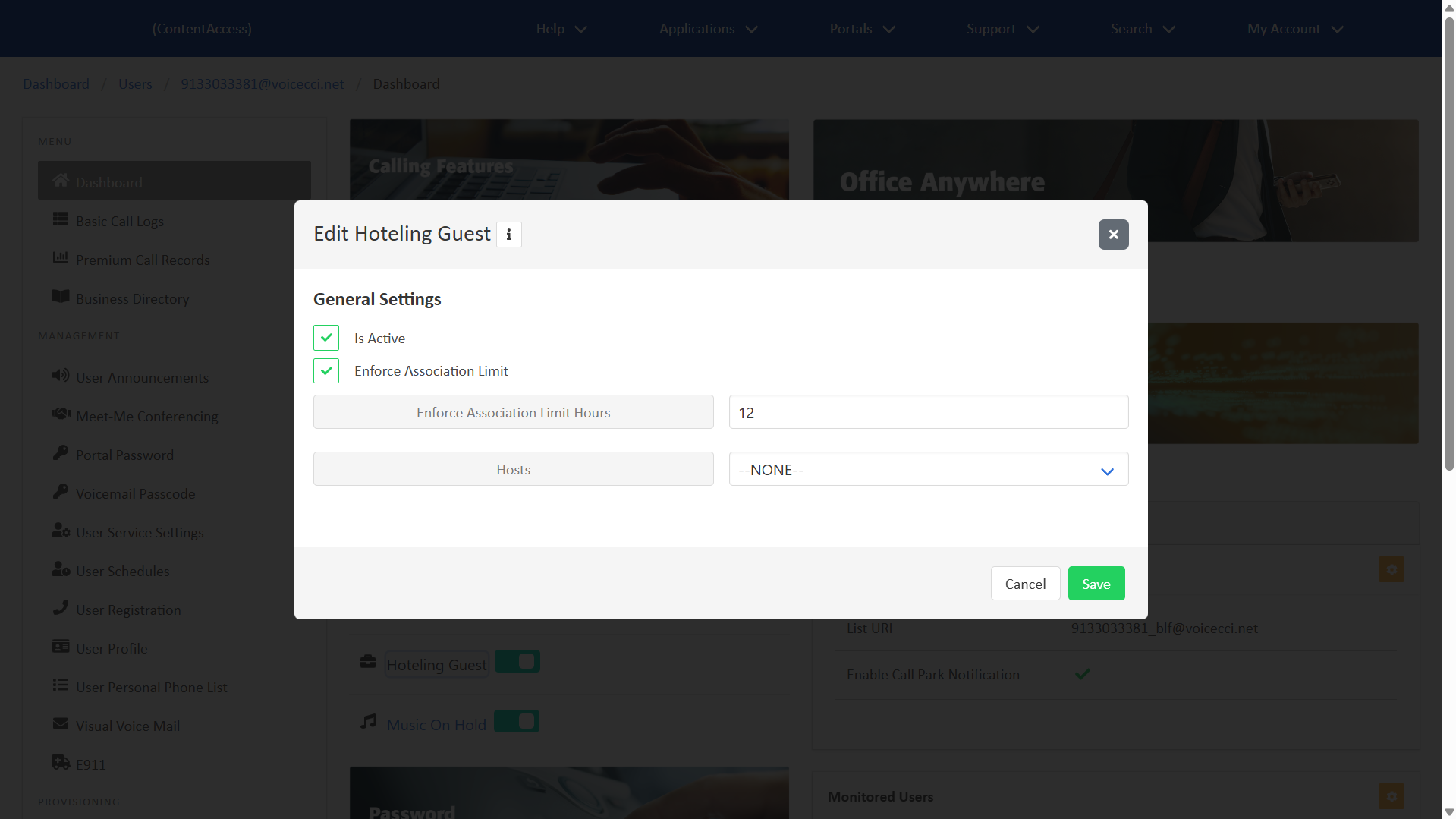Click the Business Directory book icon
This screenshot has width=1456, height=819.
pyautogui.click(x=61, y=297)
